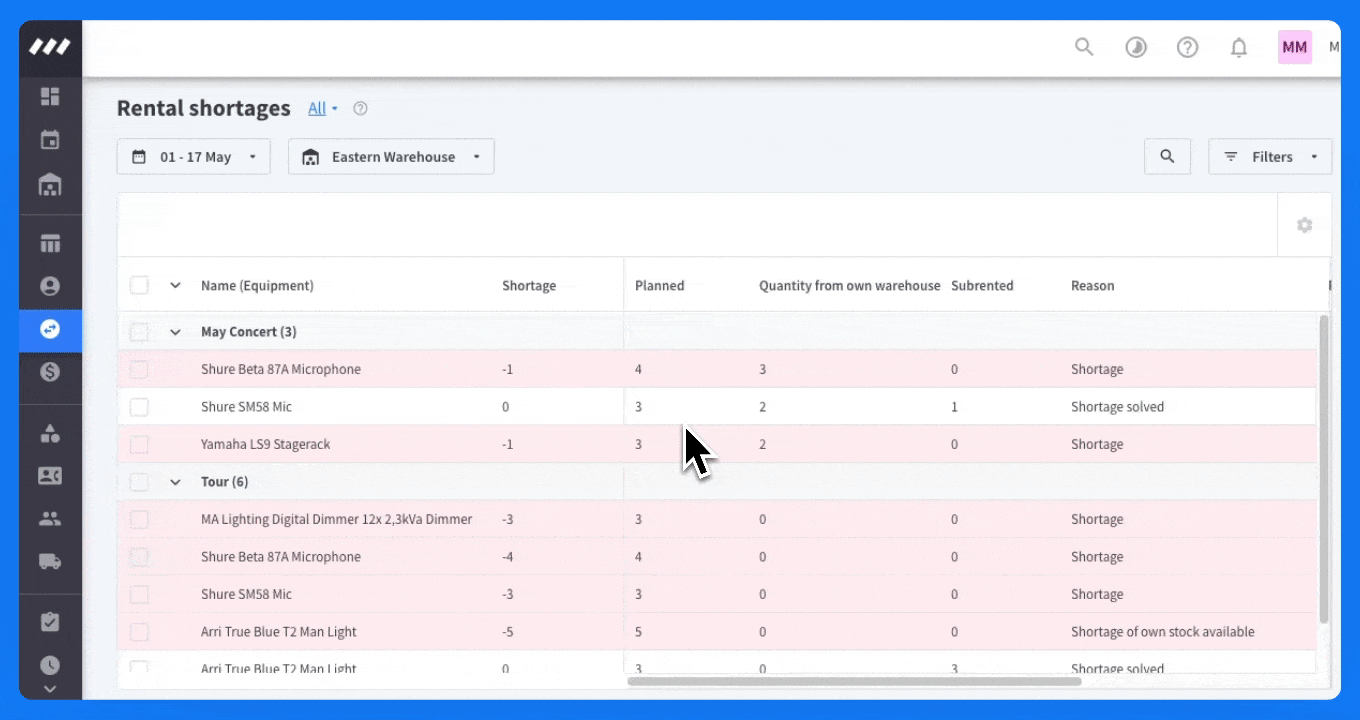
Task: Select the Yamaha LS9 Stagerack checkbox
Action: coord(139,444)
